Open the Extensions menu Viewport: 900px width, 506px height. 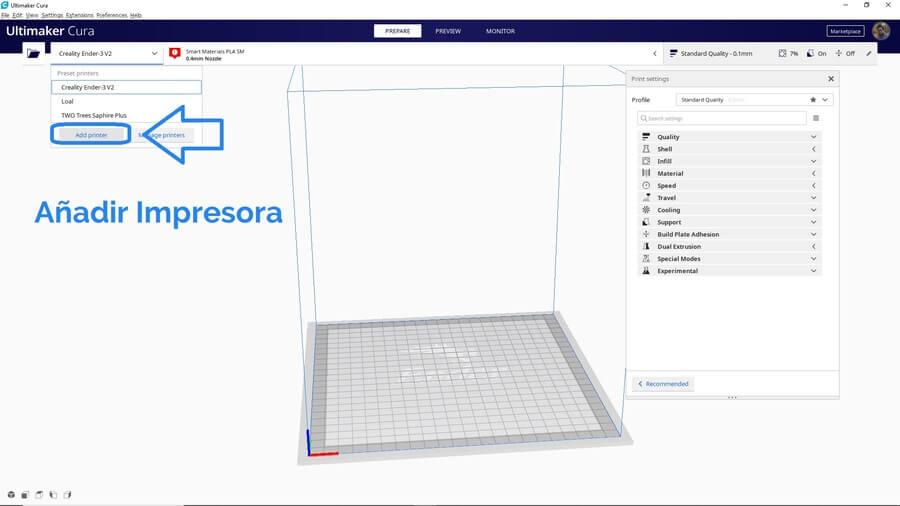tap(79, 15)
